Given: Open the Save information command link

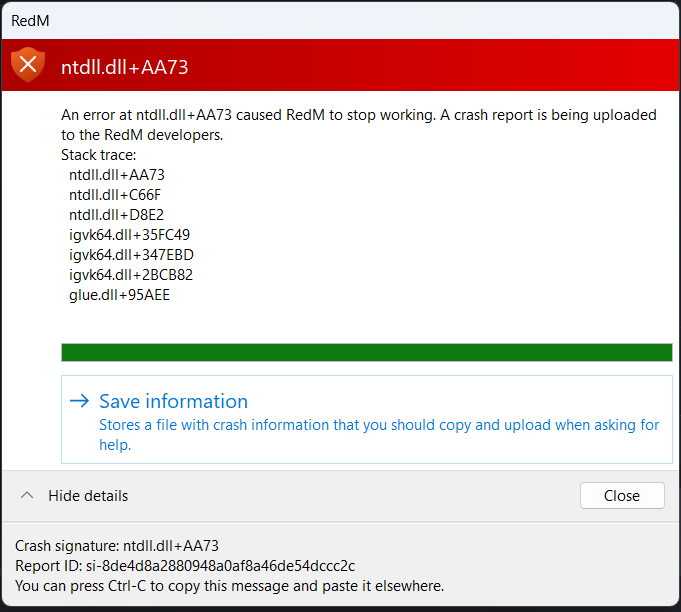Looking at the screenshot, I should click(173, 402).
